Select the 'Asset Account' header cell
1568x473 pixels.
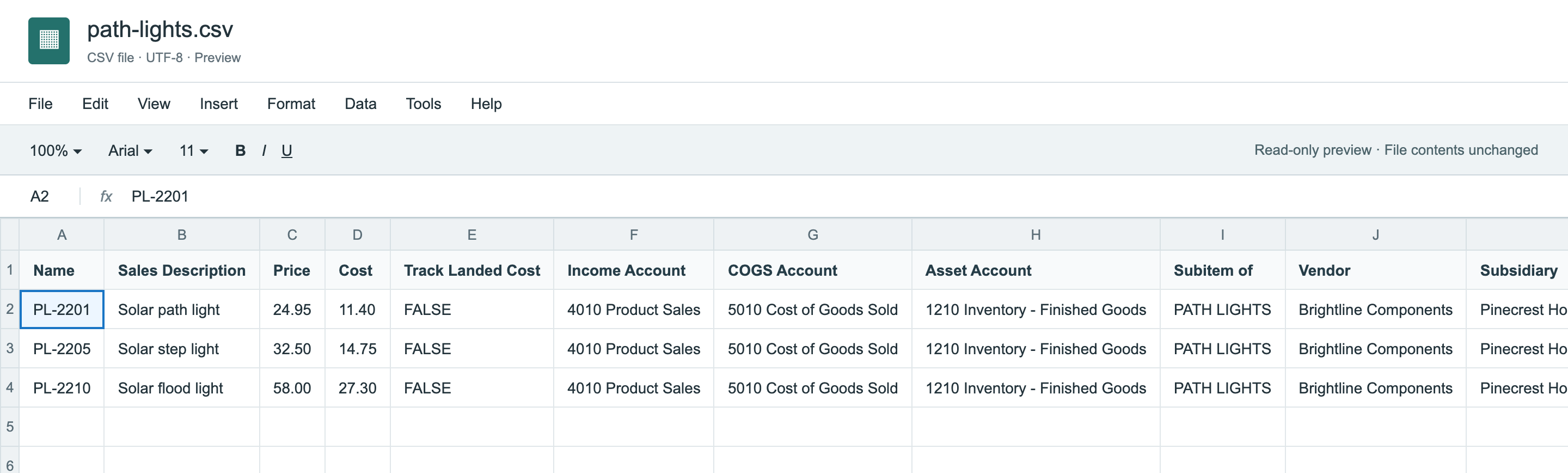(x=1036, y=270)
